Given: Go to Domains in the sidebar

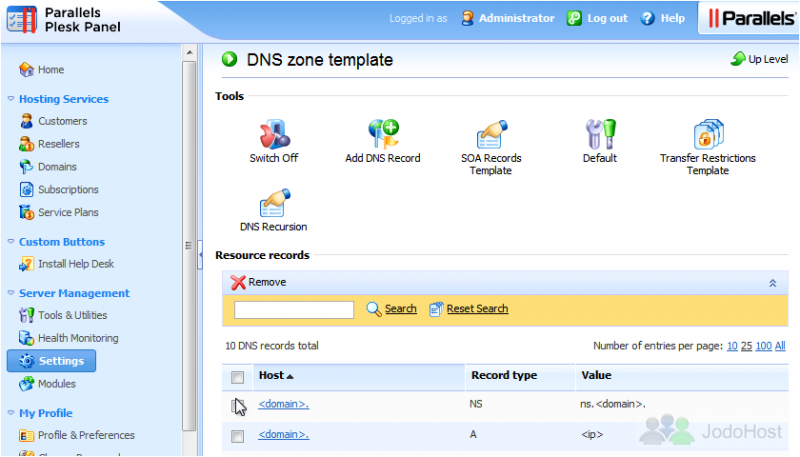Looking at the screenshot, I should 57,167.
